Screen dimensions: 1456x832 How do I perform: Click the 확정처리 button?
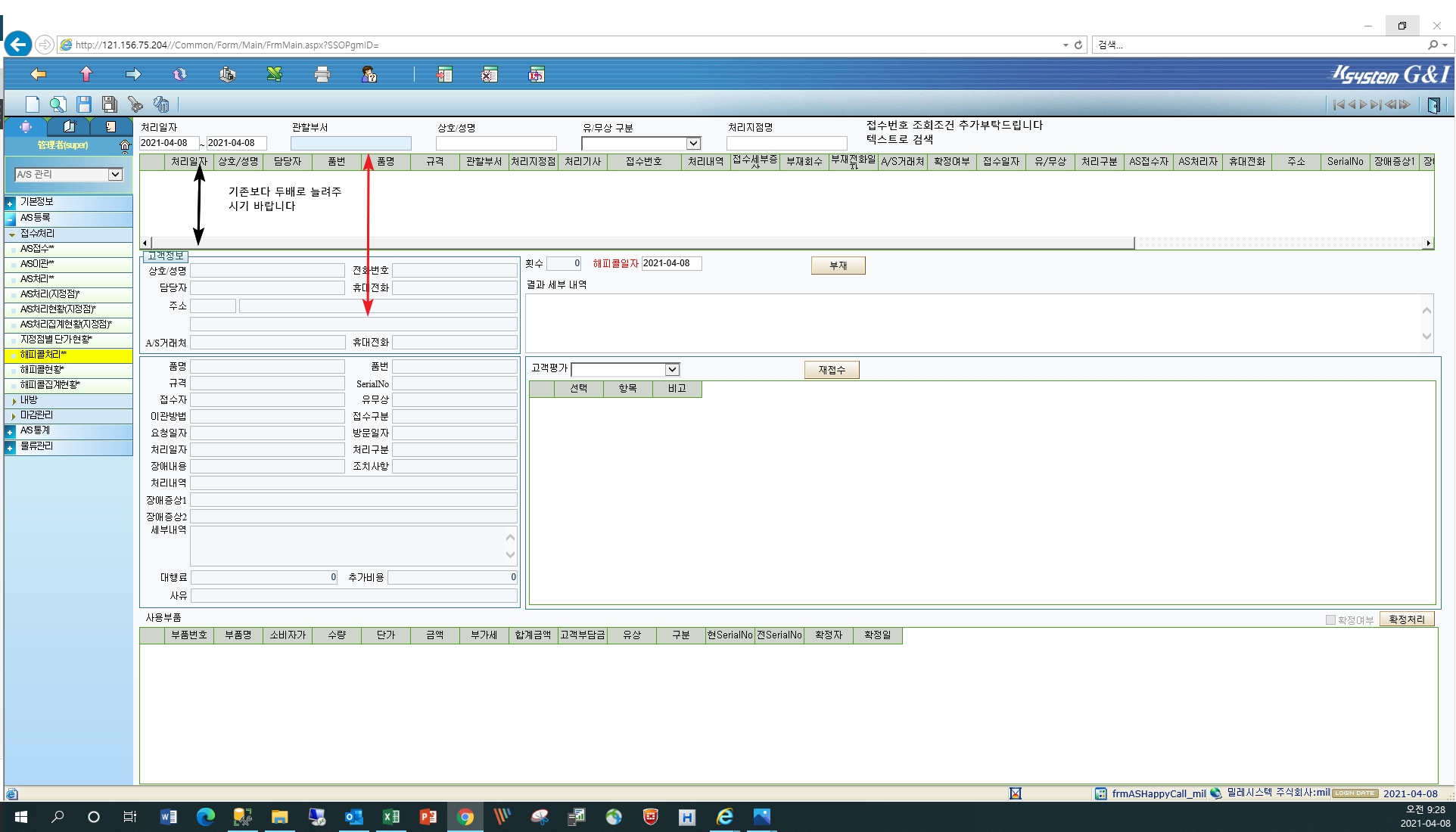pyautogui.click(x=1406, y=619)
